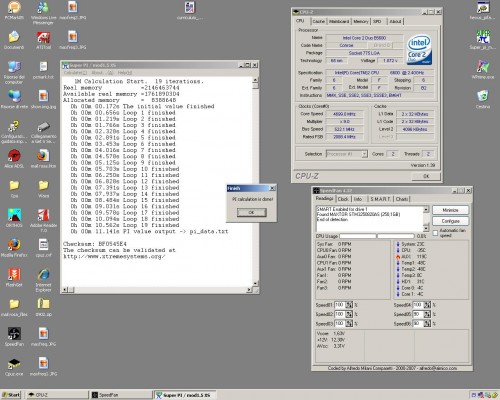Adjust the Speed03 spinner arrows
This screenshot has width=500, height=400.
349,324
